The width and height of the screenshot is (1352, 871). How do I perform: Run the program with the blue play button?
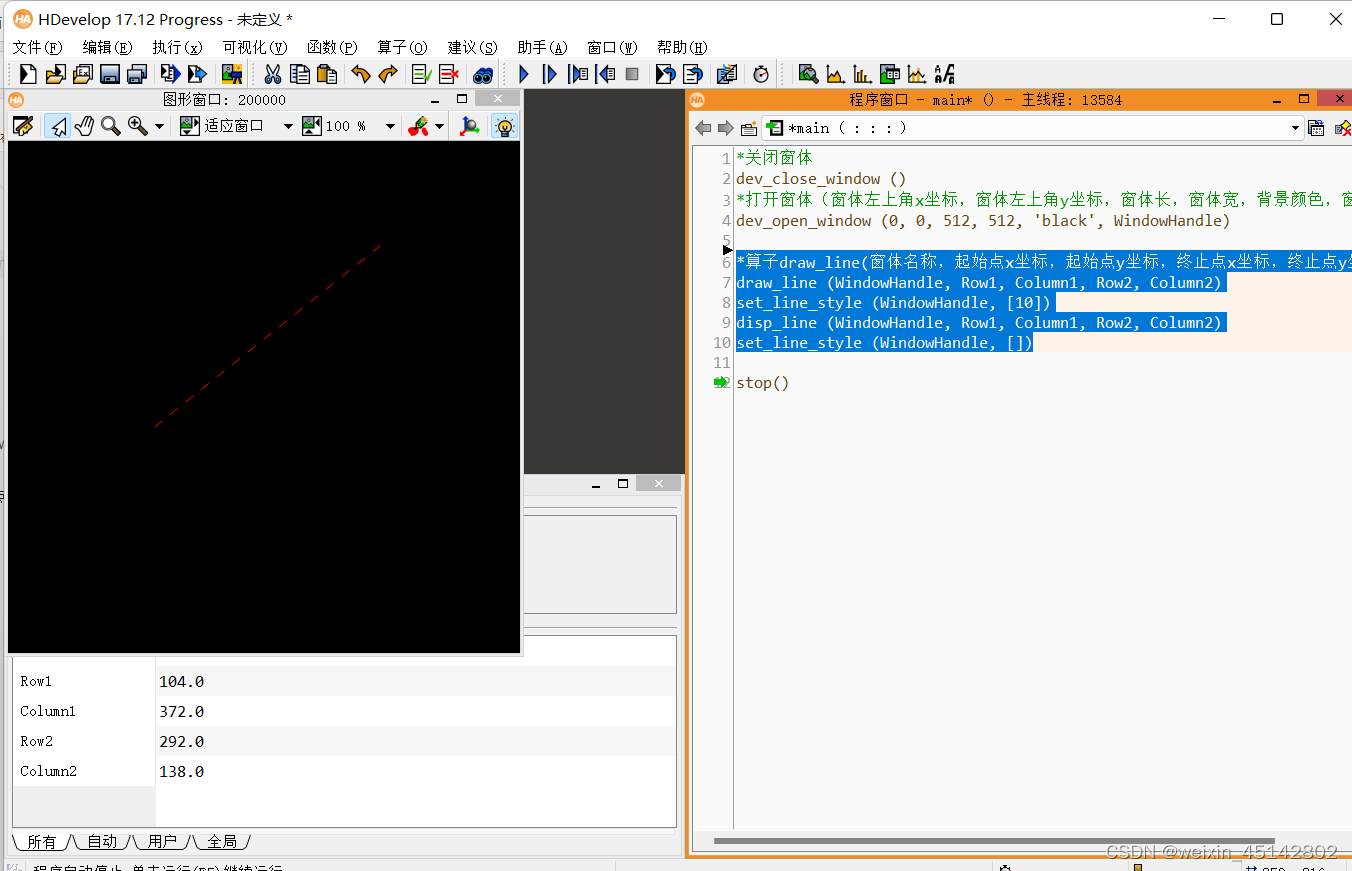[523, 74]
